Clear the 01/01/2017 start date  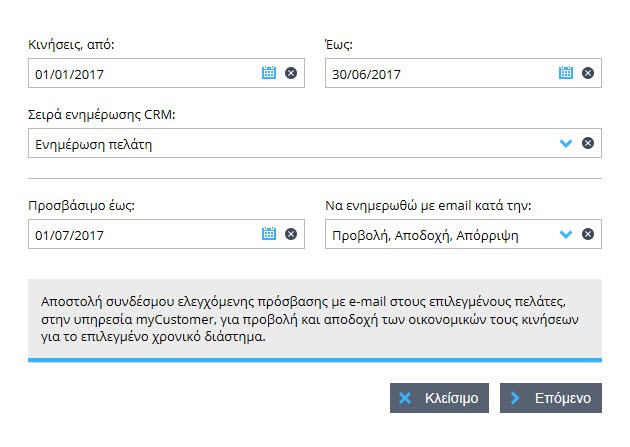[x=291, y=73]
